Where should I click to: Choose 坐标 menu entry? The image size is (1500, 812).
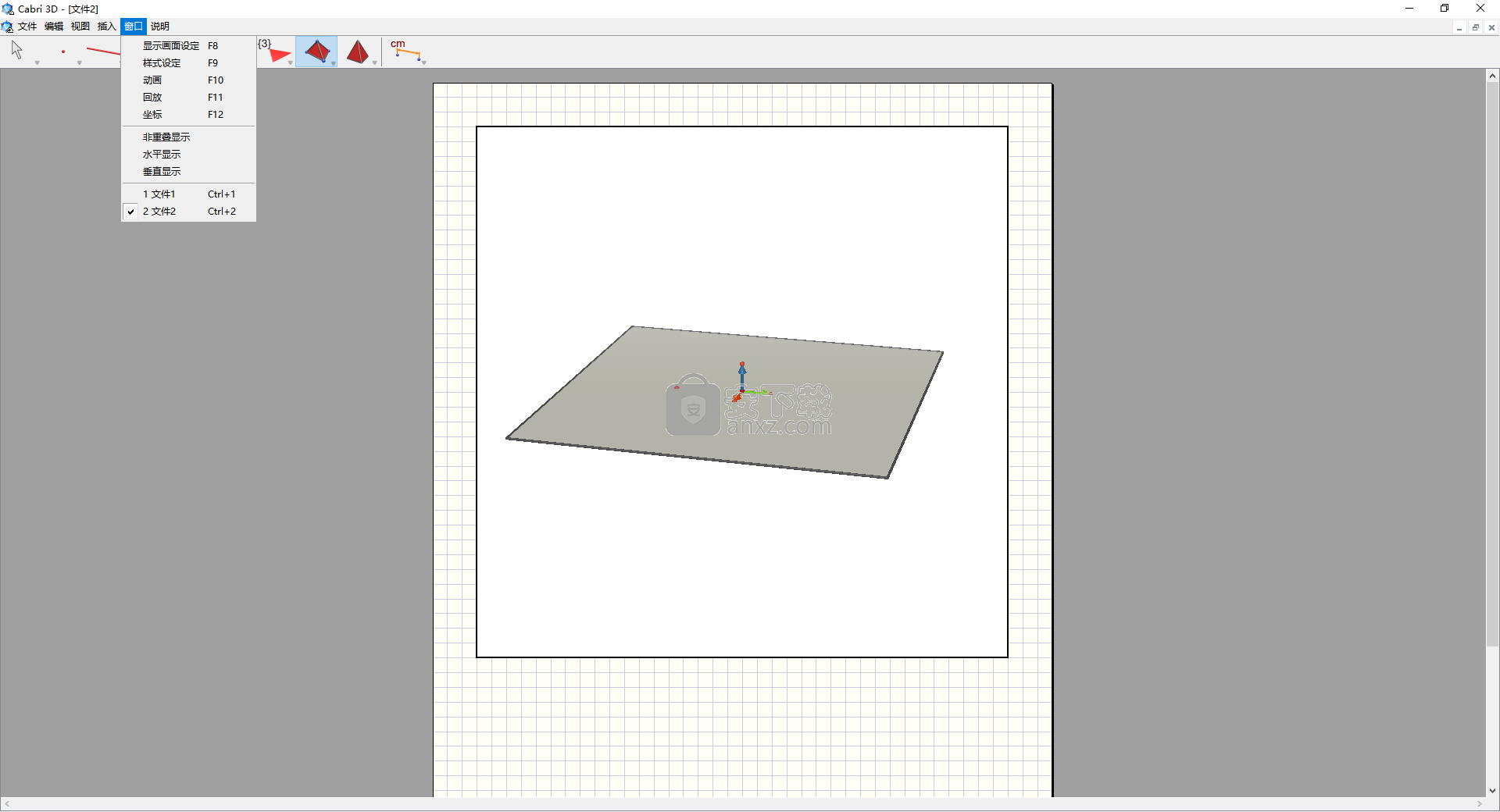(188, 115)
